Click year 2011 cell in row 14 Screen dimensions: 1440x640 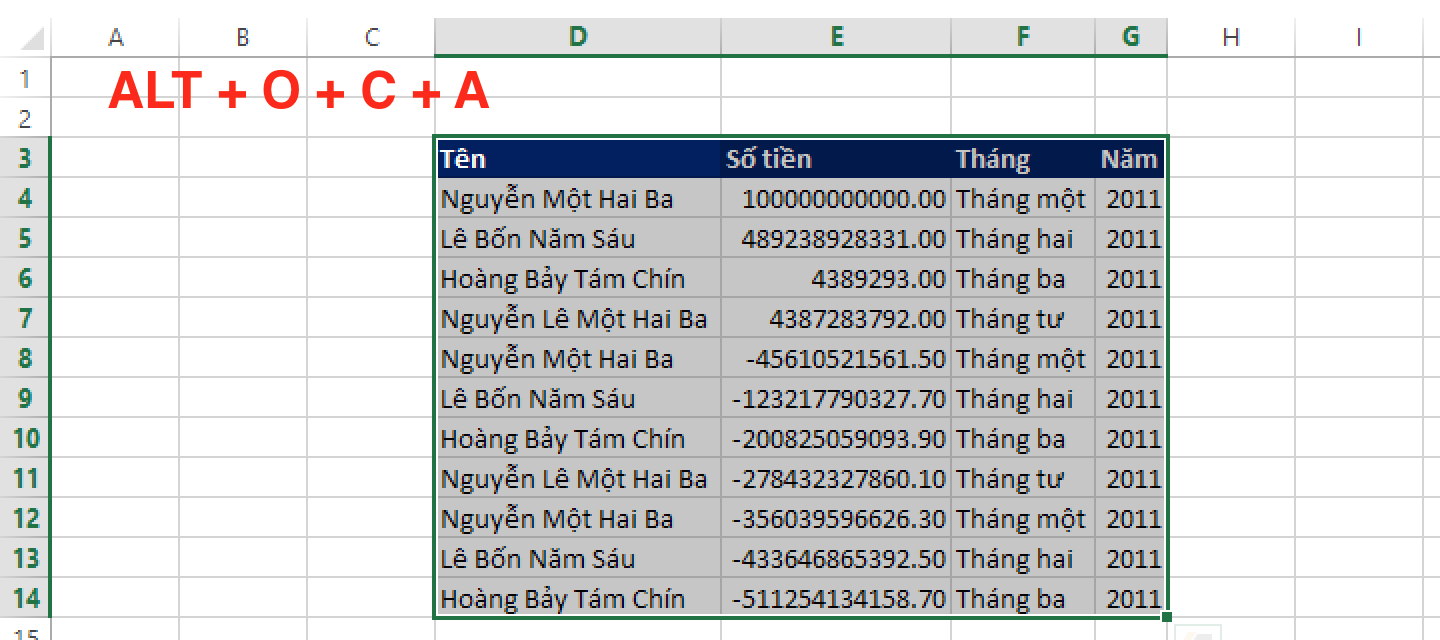tap(1130, 598)
